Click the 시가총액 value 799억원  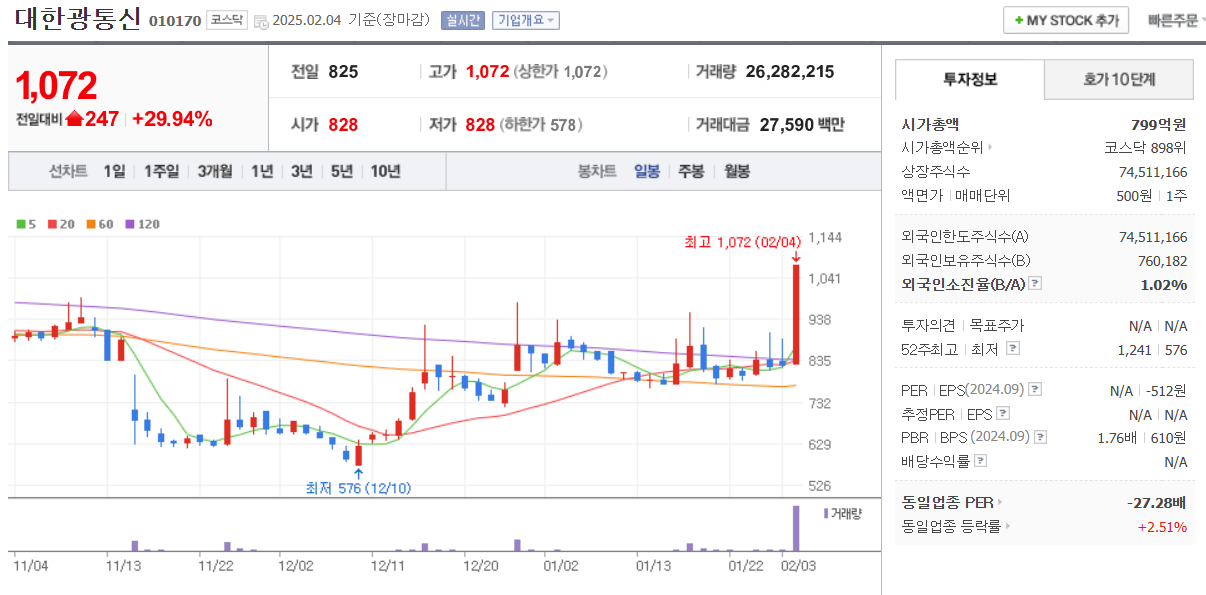[x=1159, y=125]
